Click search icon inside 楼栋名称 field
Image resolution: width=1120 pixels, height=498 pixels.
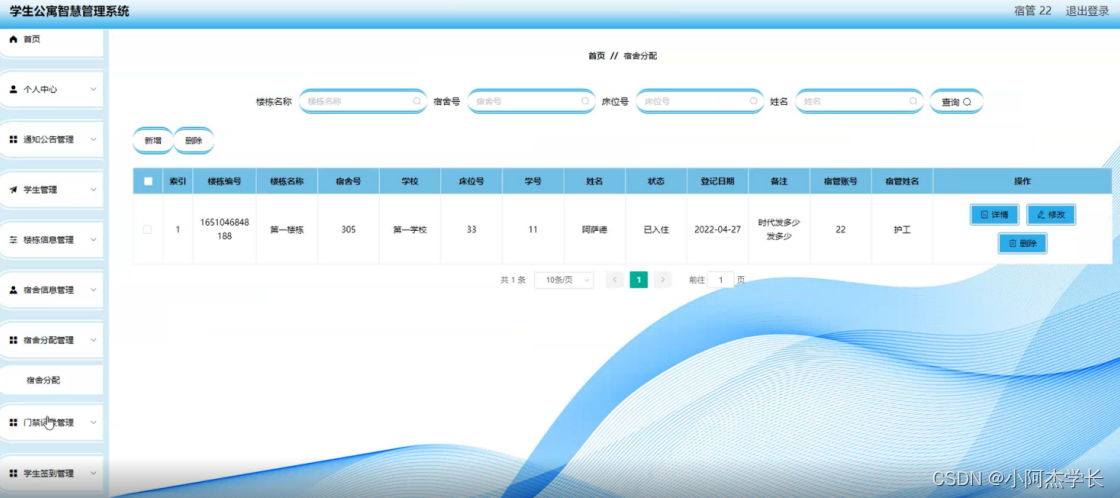coord(416,101)
